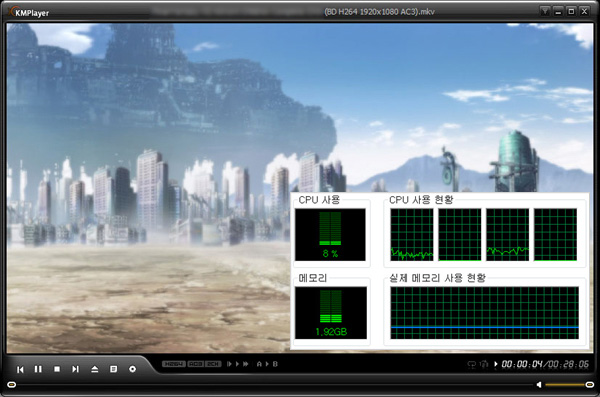Image resolution: width=600 pixels, height=397 pixels.
Task: Open the KMPlayer logo main menu
Action: [29, 12]
